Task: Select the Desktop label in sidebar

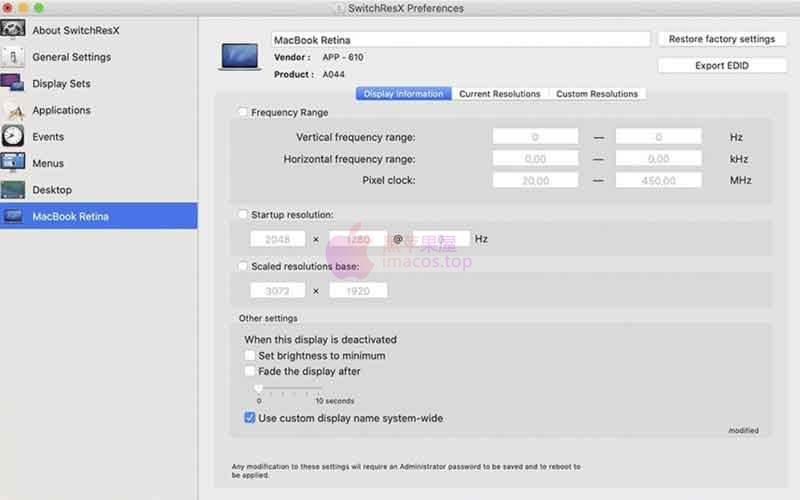Action: pos(52,190)
